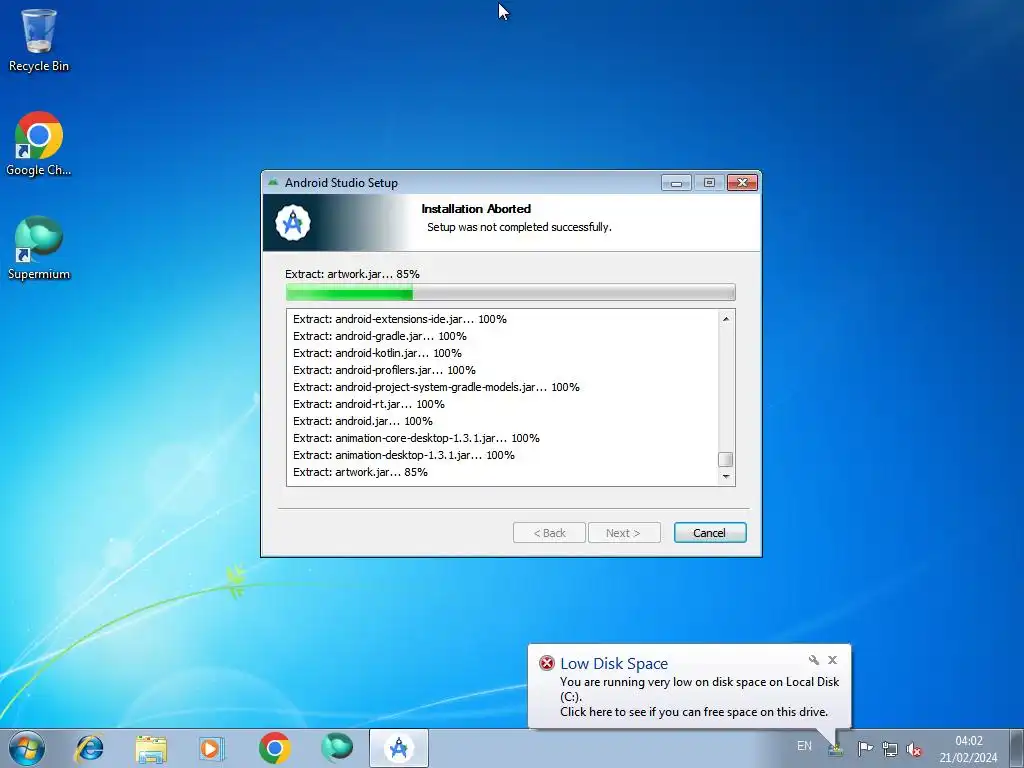
Task: Click the Show Desktop button
Action: 1017,748
